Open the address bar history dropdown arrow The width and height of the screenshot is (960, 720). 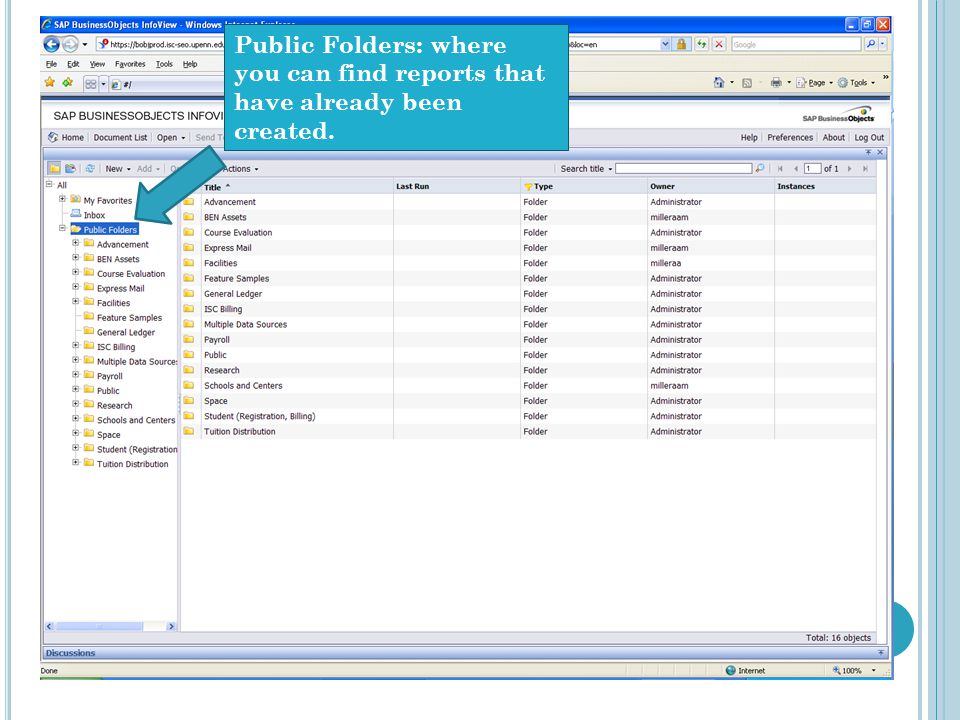pos(665,44)
